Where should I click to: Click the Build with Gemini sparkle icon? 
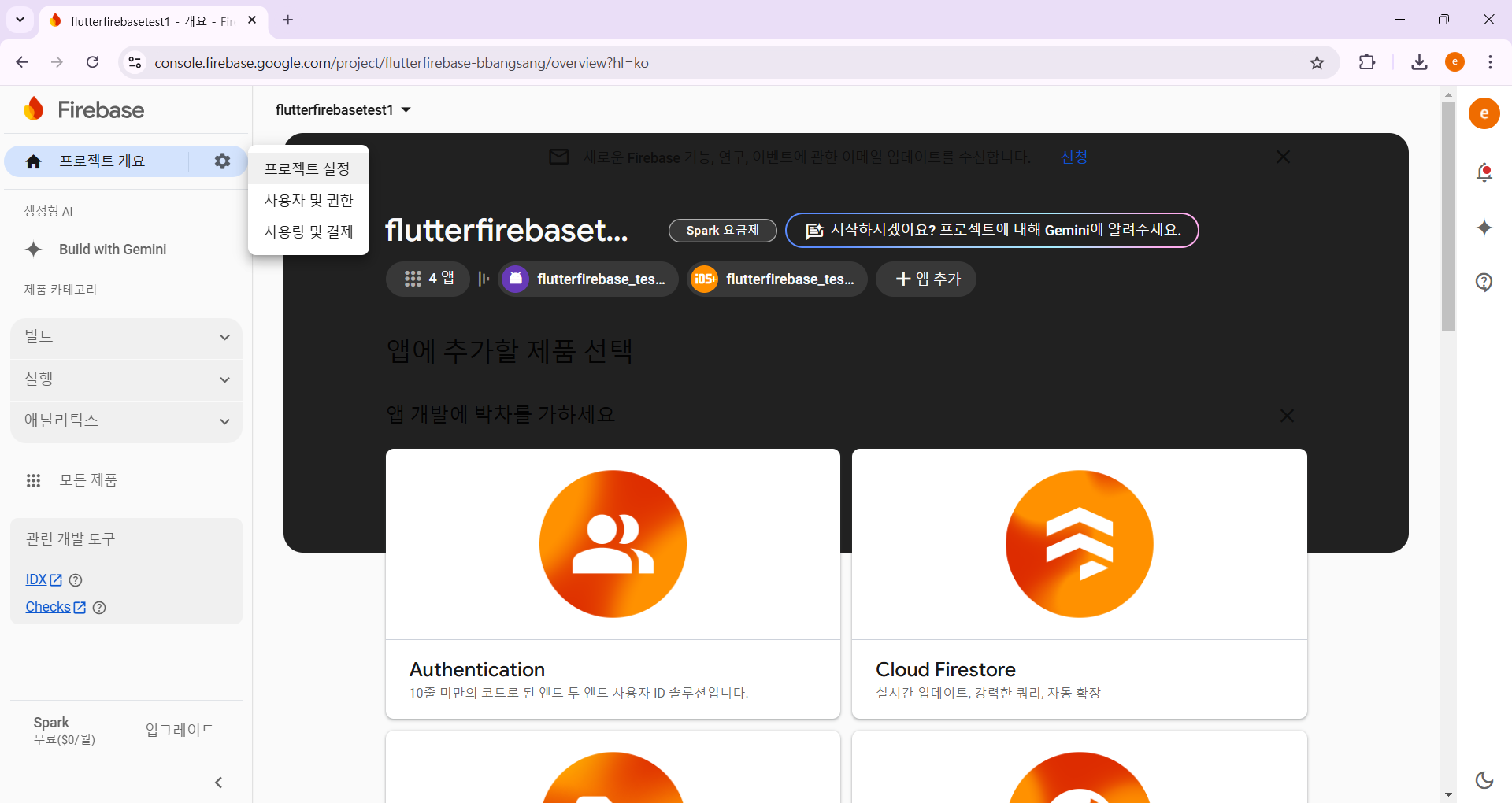(33, 250)
